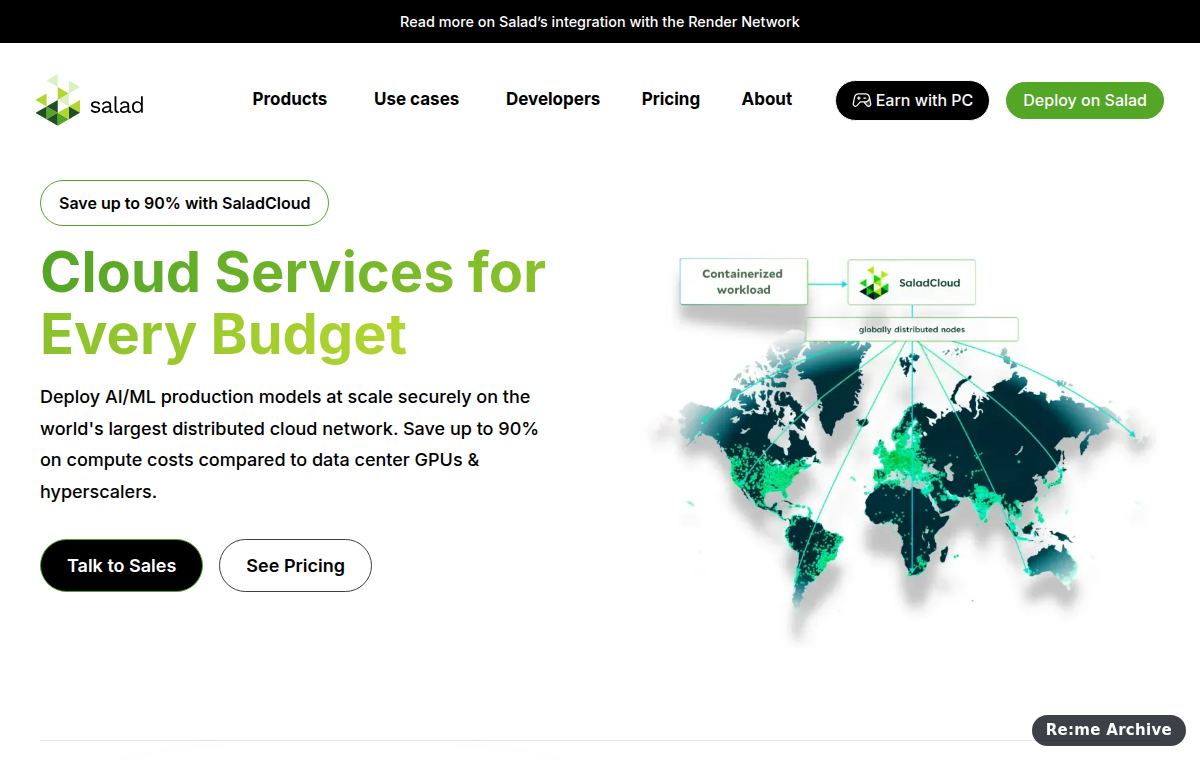Screen dimensions: 1200x760
Task: Open the Developers menu
Action: click(553, 99)
